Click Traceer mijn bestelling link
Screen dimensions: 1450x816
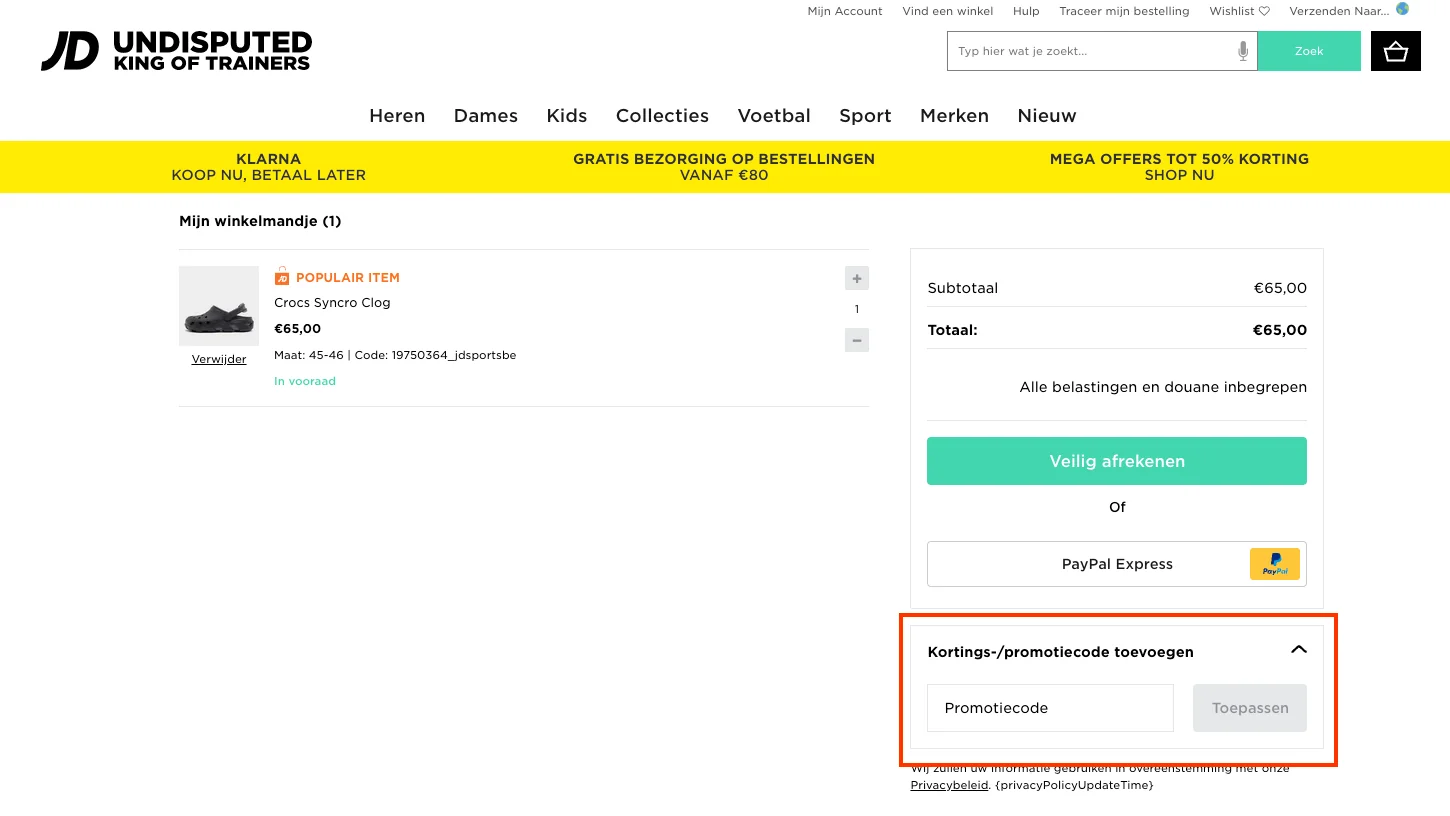[1124, 11]
